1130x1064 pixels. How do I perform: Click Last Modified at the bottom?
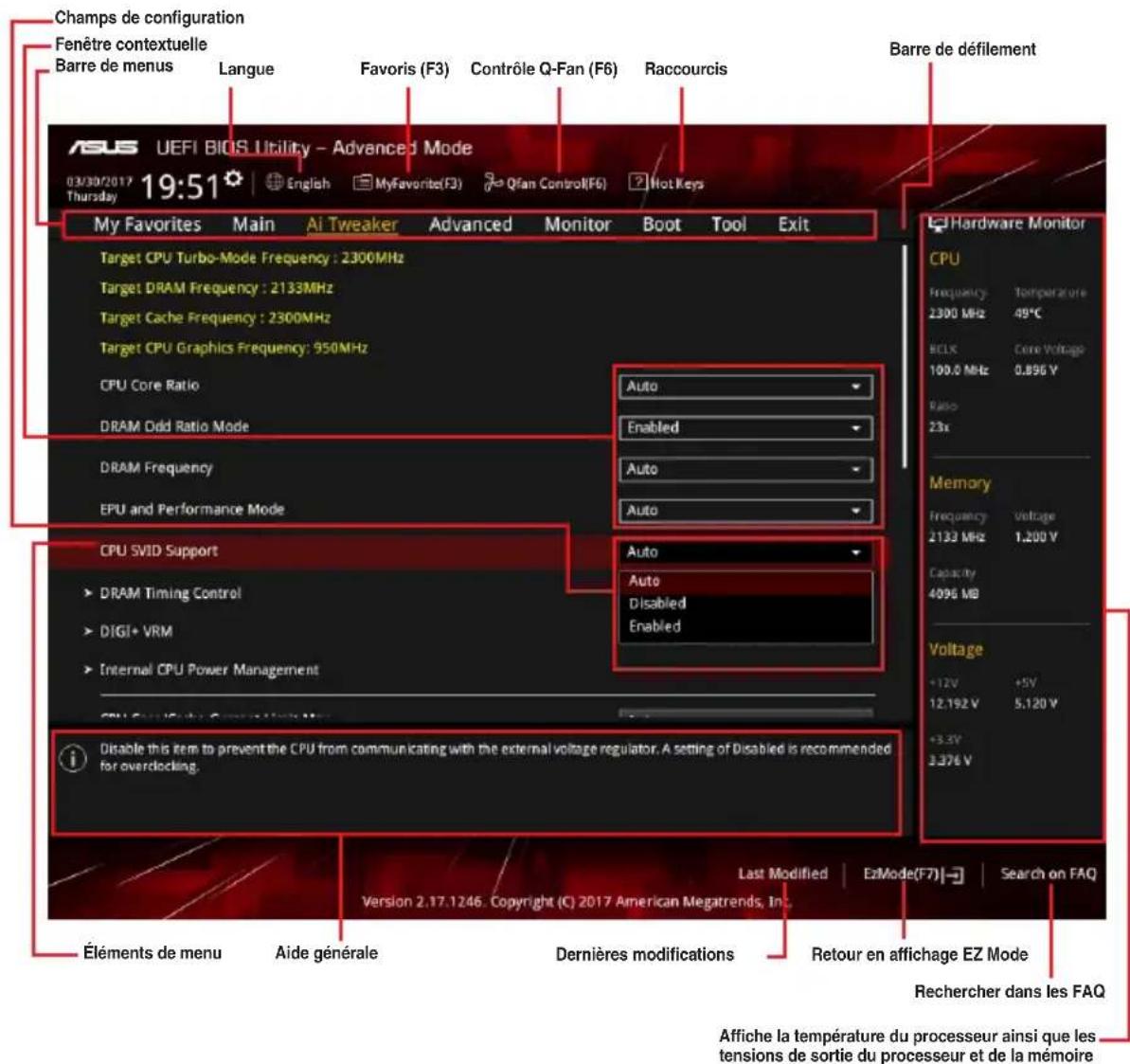pos(782,874)
